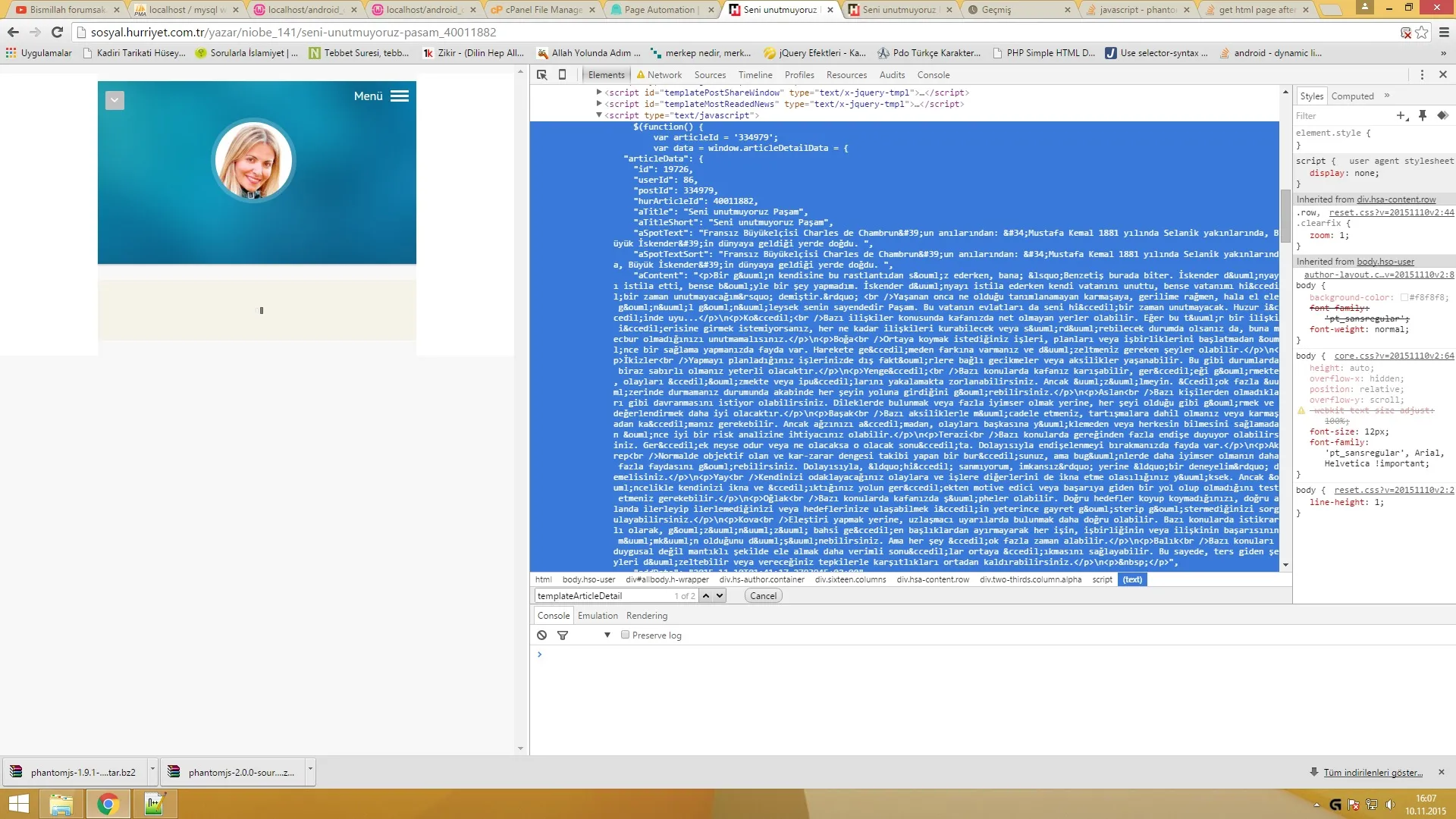The height and width of the screenshot is (819, 1456).
Task: Click the new style rule plus icon
Action: (x=1401, y=115)
